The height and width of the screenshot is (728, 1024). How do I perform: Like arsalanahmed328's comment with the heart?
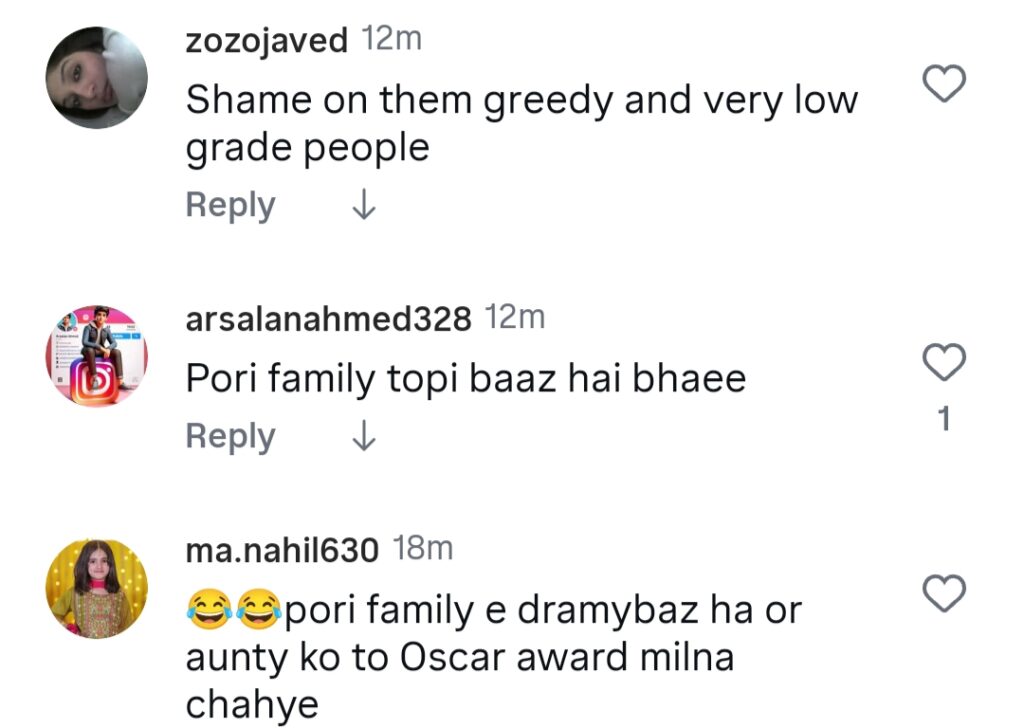click(x=942, y=363)
